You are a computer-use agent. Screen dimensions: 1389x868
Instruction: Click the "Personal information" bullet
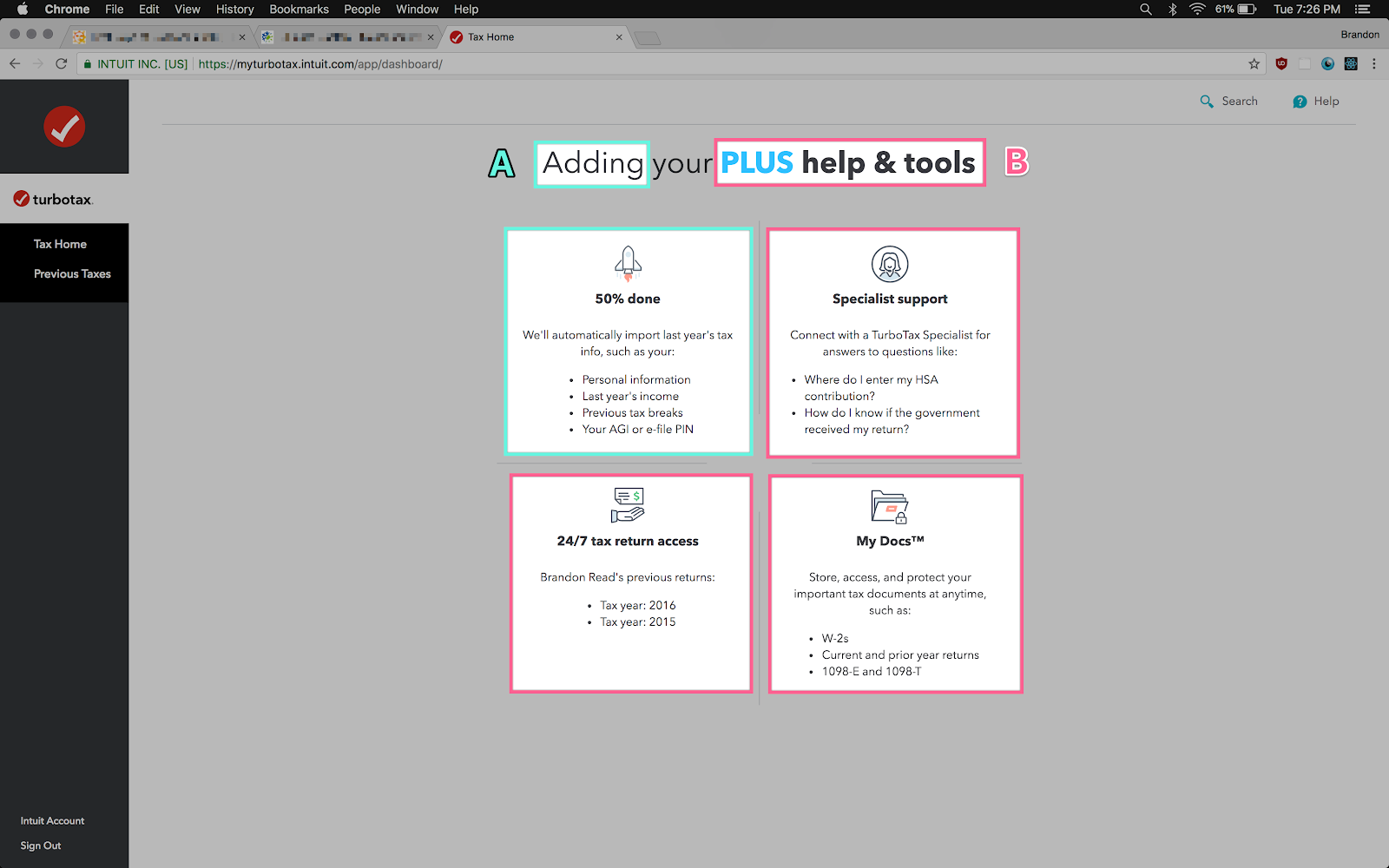(x=636, y=379)
